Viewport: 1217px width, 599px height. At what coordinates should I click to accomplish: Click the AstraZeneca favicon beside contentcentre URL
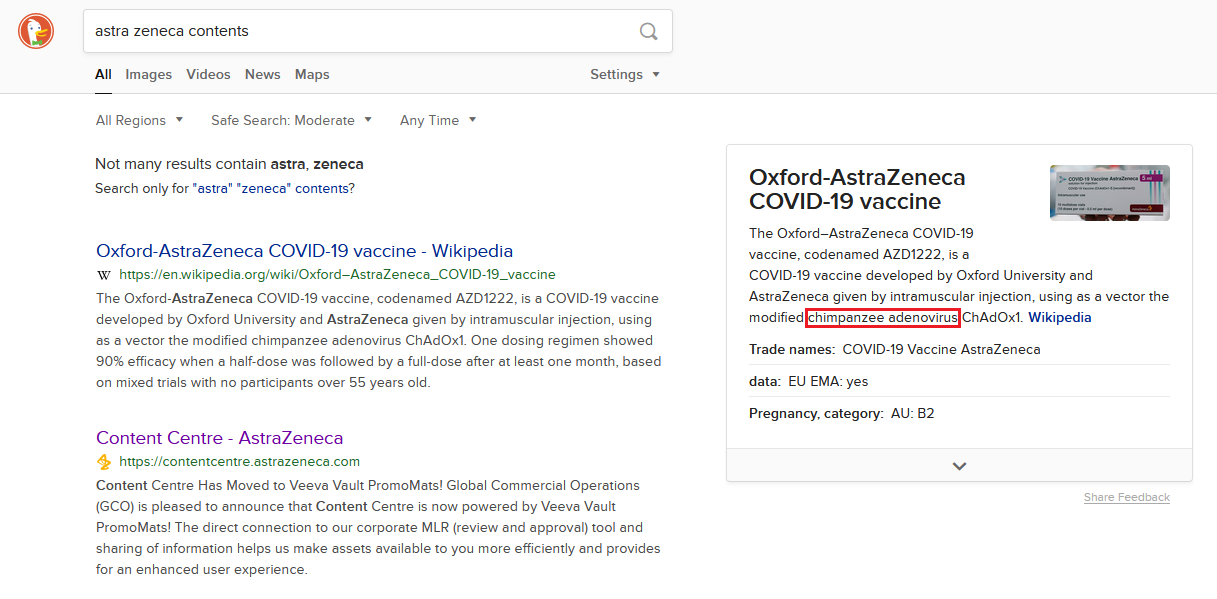click(104, 461)
